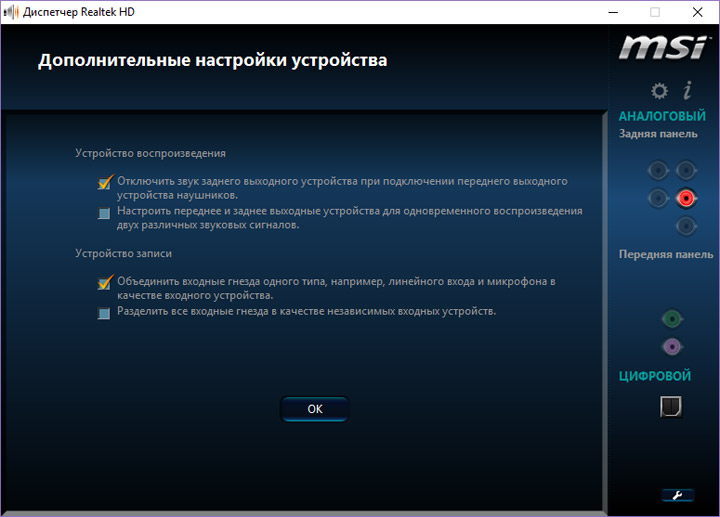
Task: Click the digital optical output icon
Action: pos(671,406)
